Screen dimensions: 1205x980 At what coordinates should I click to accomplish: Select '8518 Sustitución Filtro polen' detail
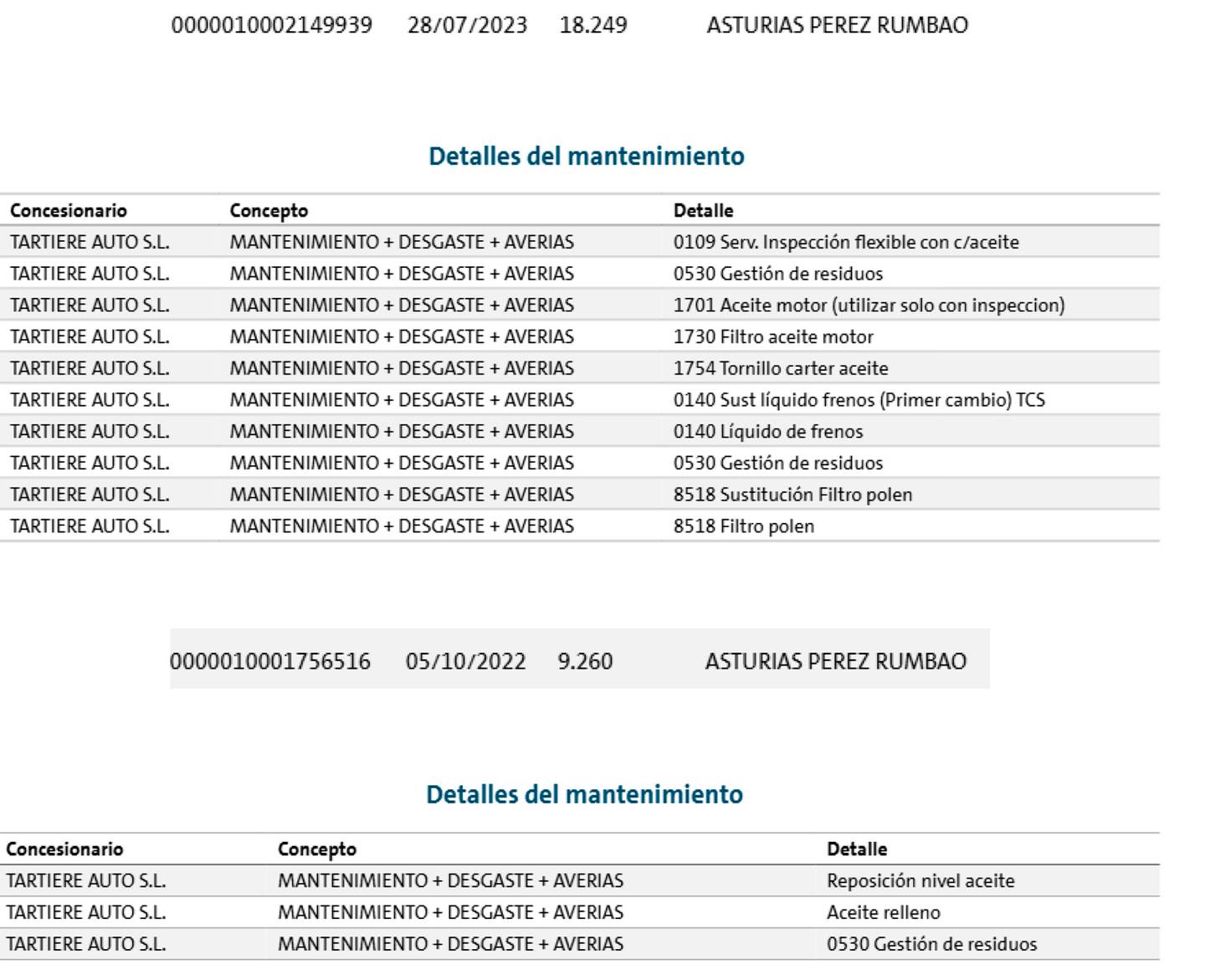792,495
